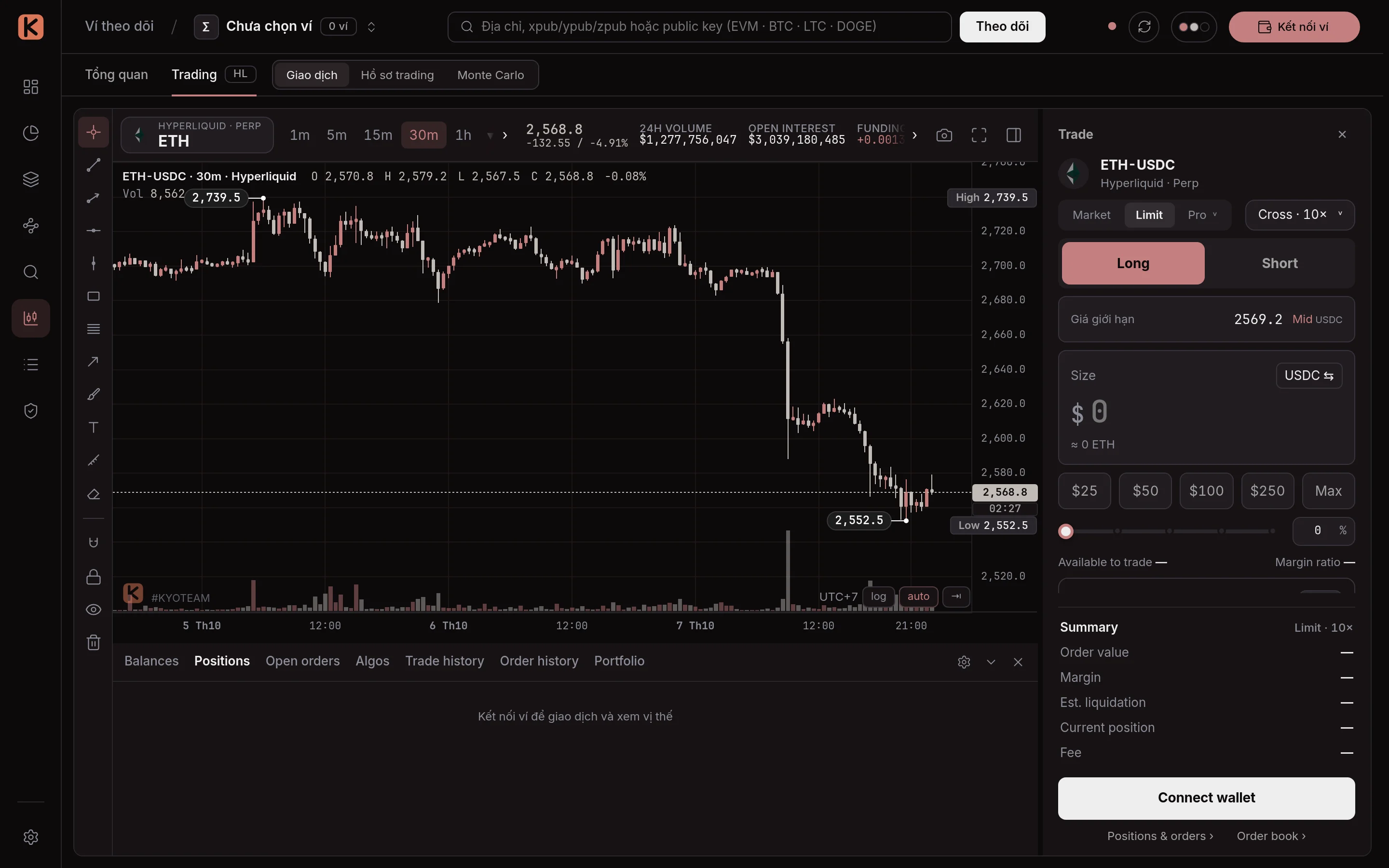Select the brush drawing tool
The width and height of the screenshot is (1389, 868).
coord(94,394)
